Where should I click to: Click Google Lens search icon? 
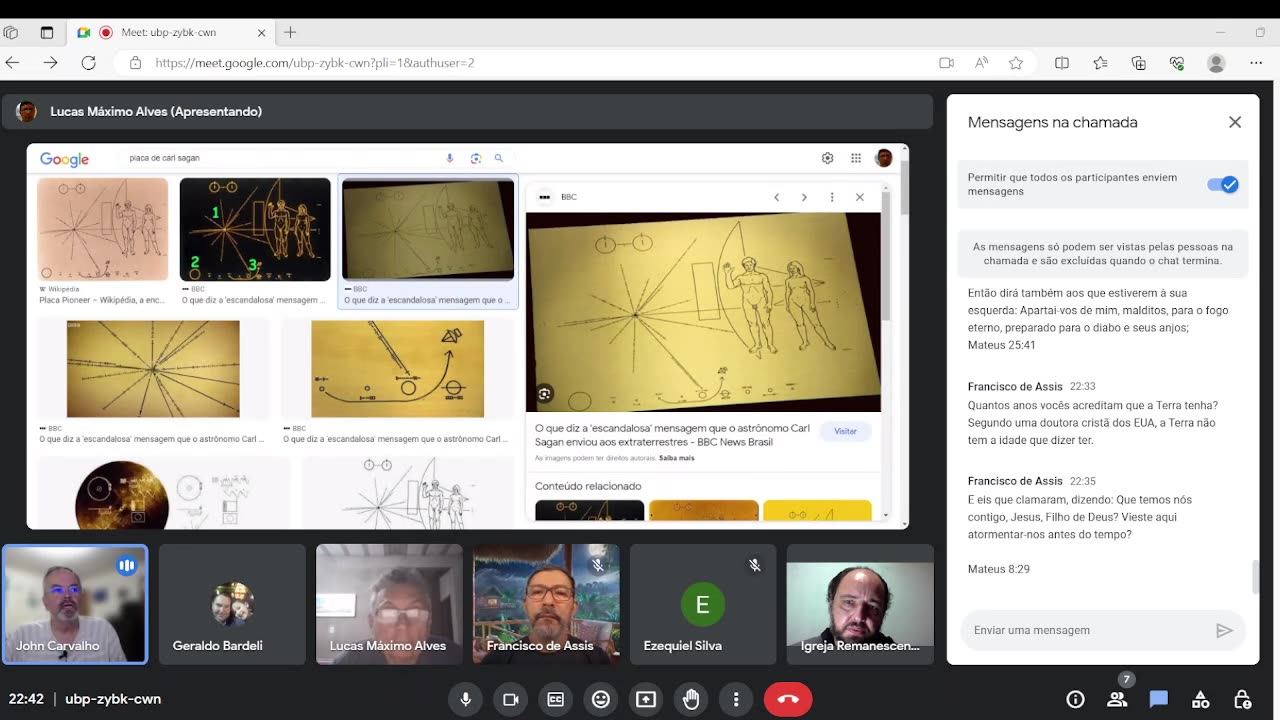tap(475, 158)
